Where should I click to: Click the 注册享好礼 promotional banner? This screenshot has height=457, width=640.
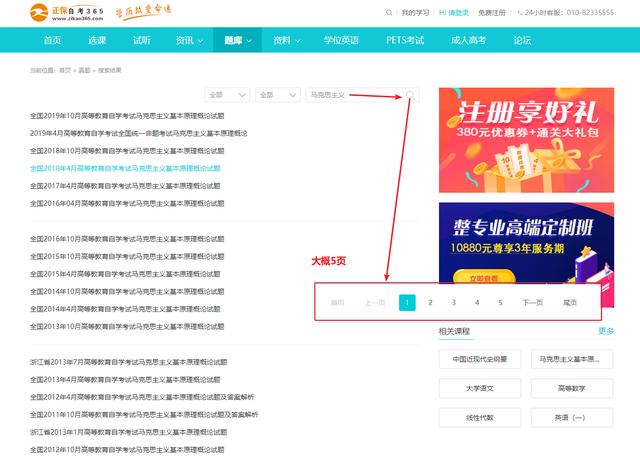[x=526, y=140]
